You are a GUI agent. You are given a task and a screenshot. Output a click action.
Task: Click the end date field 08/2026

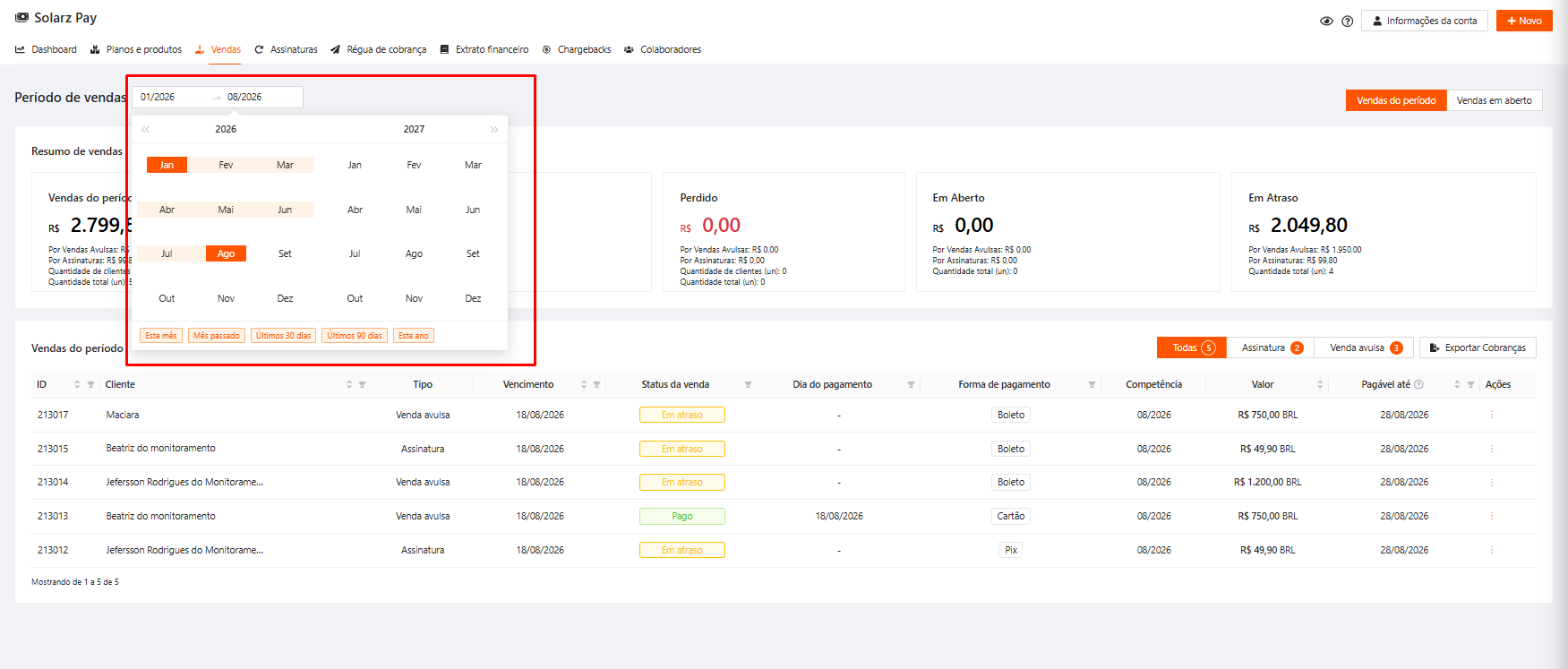coord(260,97)
